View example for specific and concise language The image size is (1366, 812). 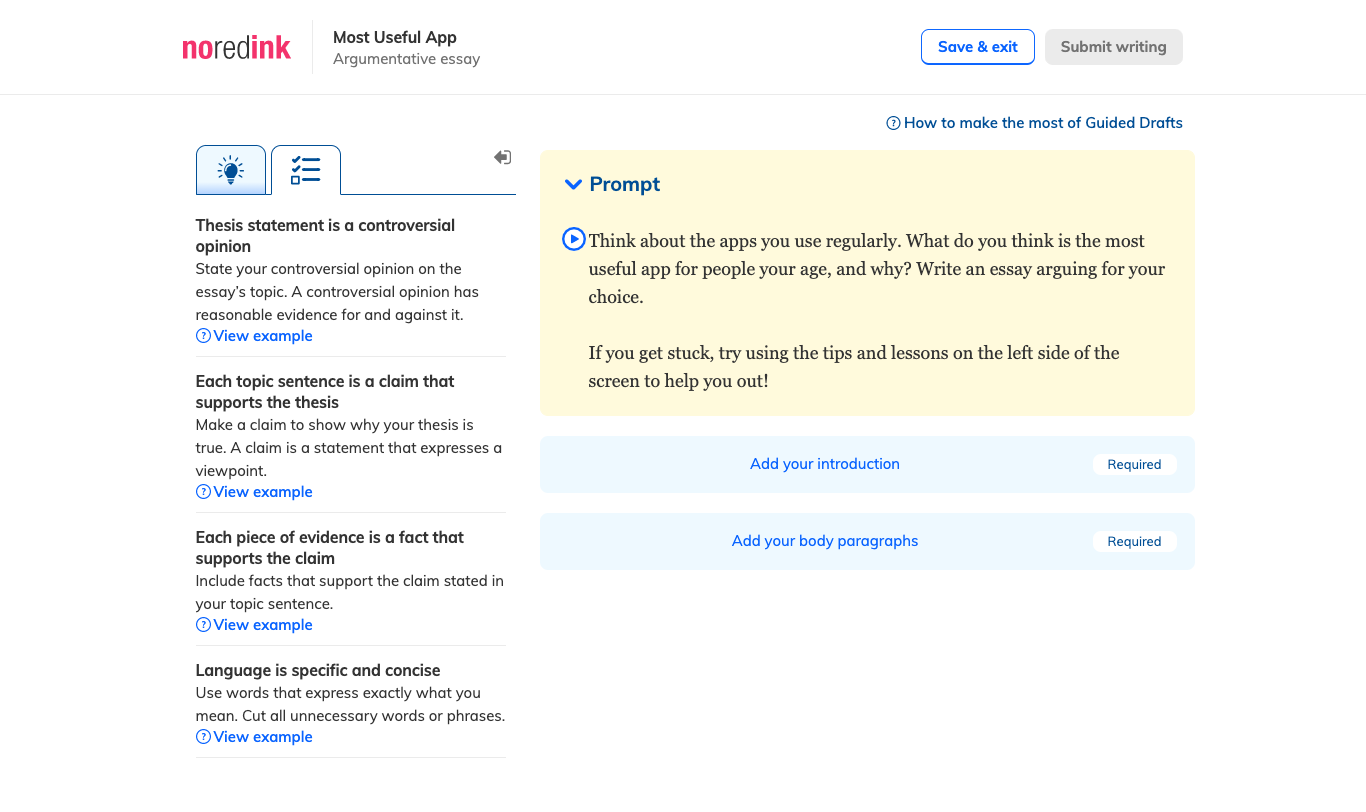pos(254,737)
